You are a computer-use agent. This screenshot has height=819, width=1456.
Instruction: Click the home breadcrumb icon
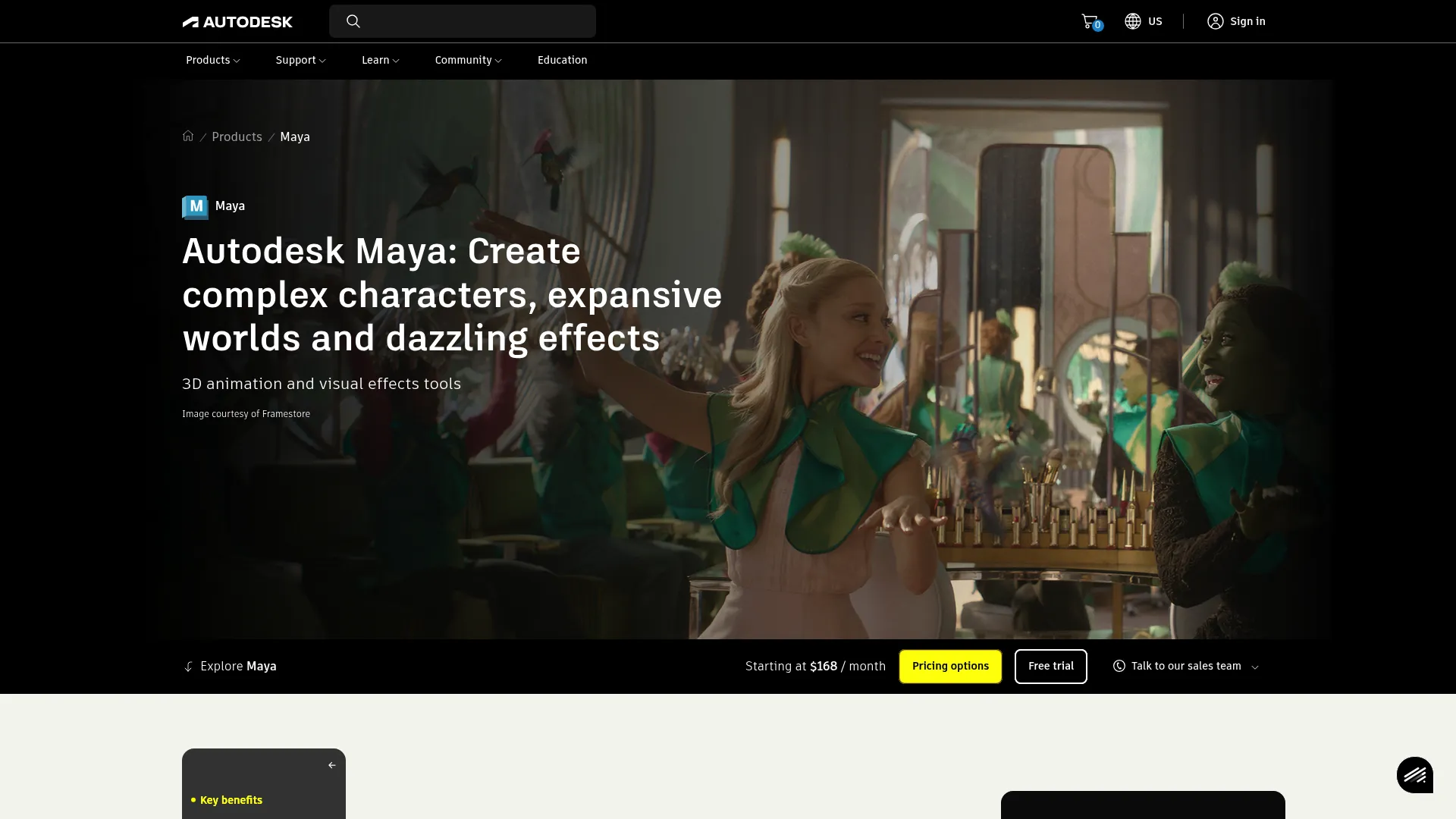(188, 136)
